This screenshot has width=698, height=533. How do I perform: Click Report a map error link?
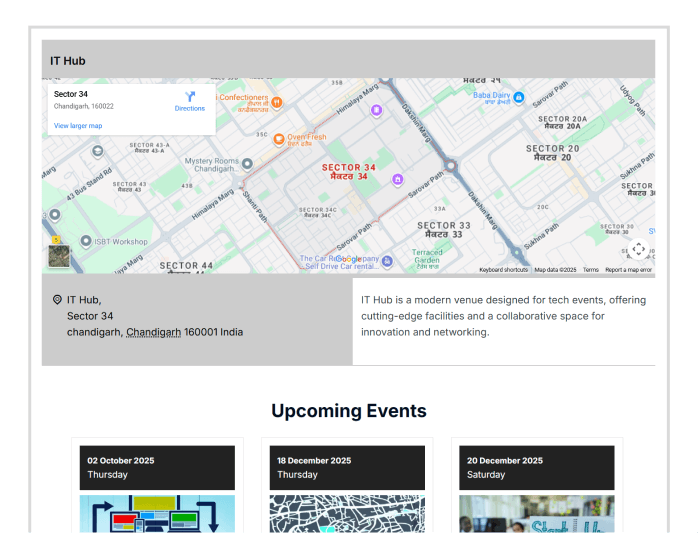628,270
